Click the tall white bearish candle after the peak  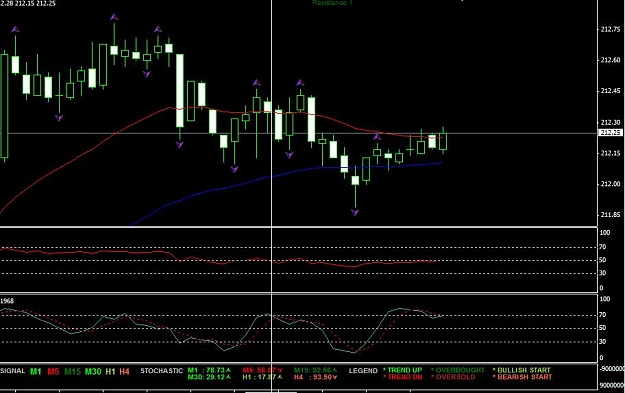click(180, 91)
